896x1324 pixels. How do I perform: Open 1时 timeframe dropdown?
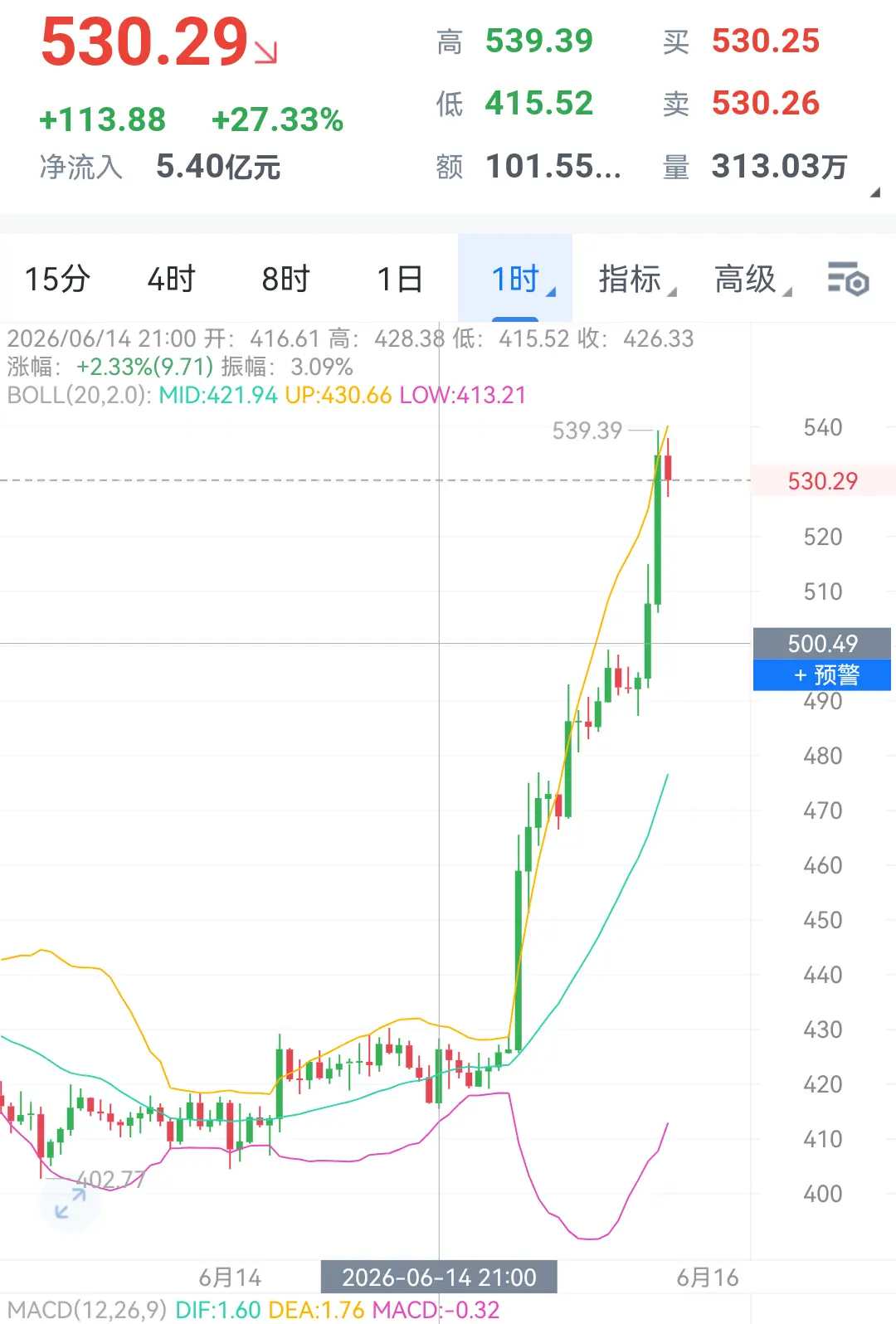point(515,279)
